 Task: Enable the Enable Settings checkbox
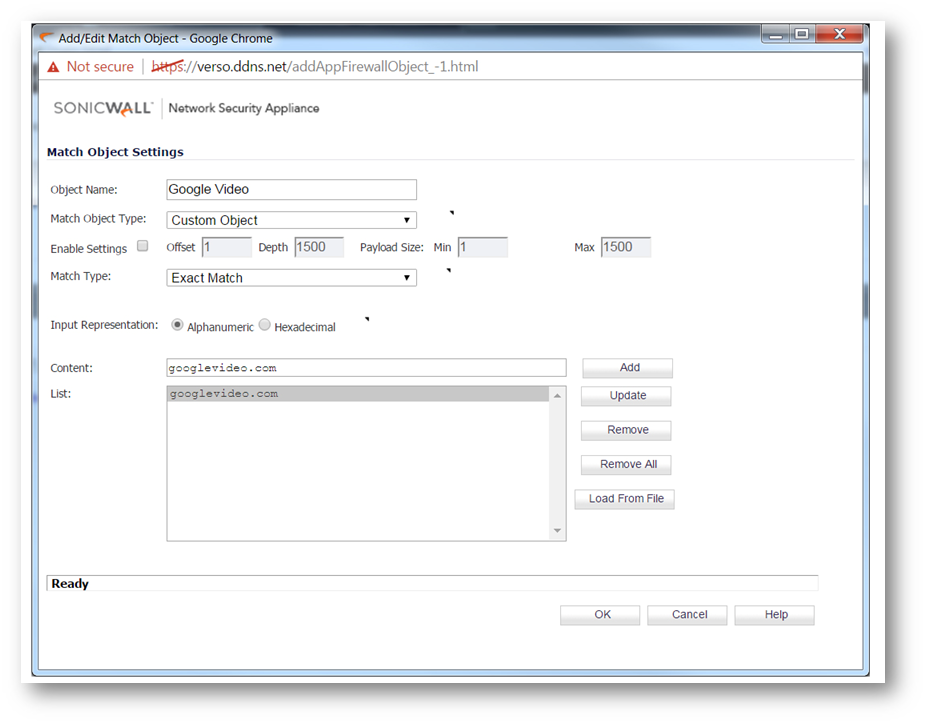pos(142,246)
